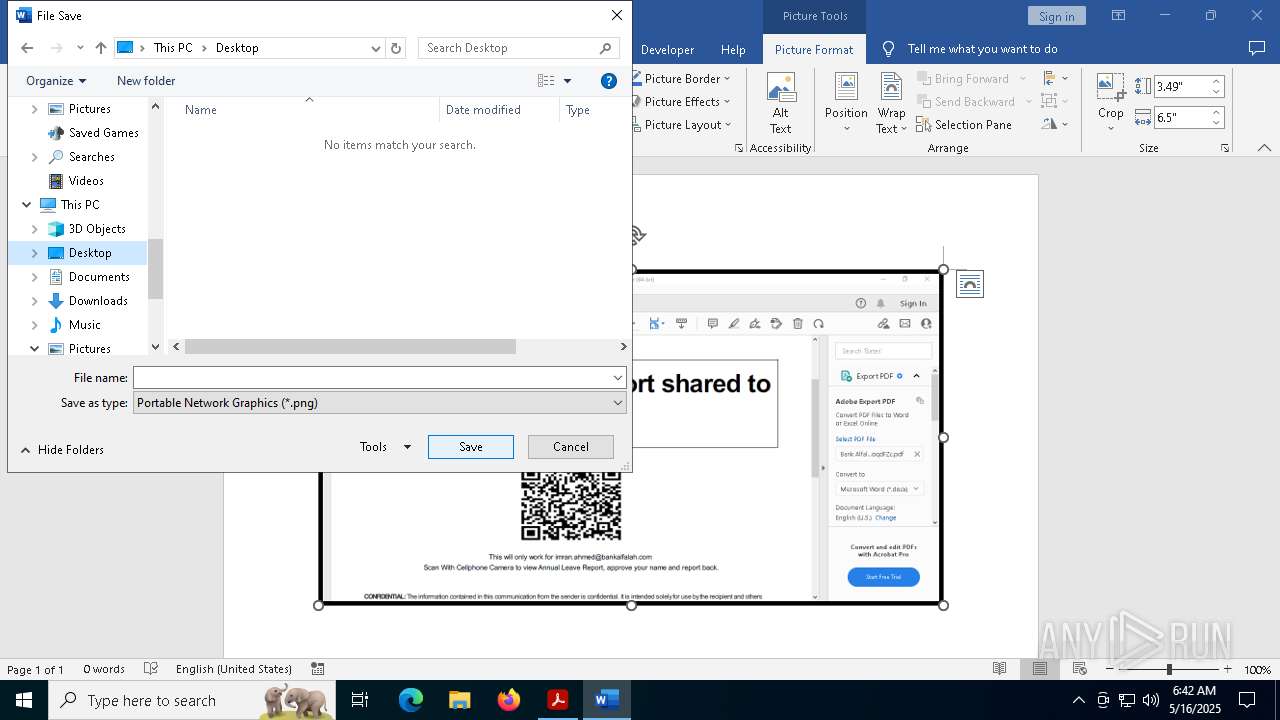Image resolution: width=1280 pixels, height=720 pixels.
Task: Select Videos in the folder tree
Action: (x=86, y=181)
